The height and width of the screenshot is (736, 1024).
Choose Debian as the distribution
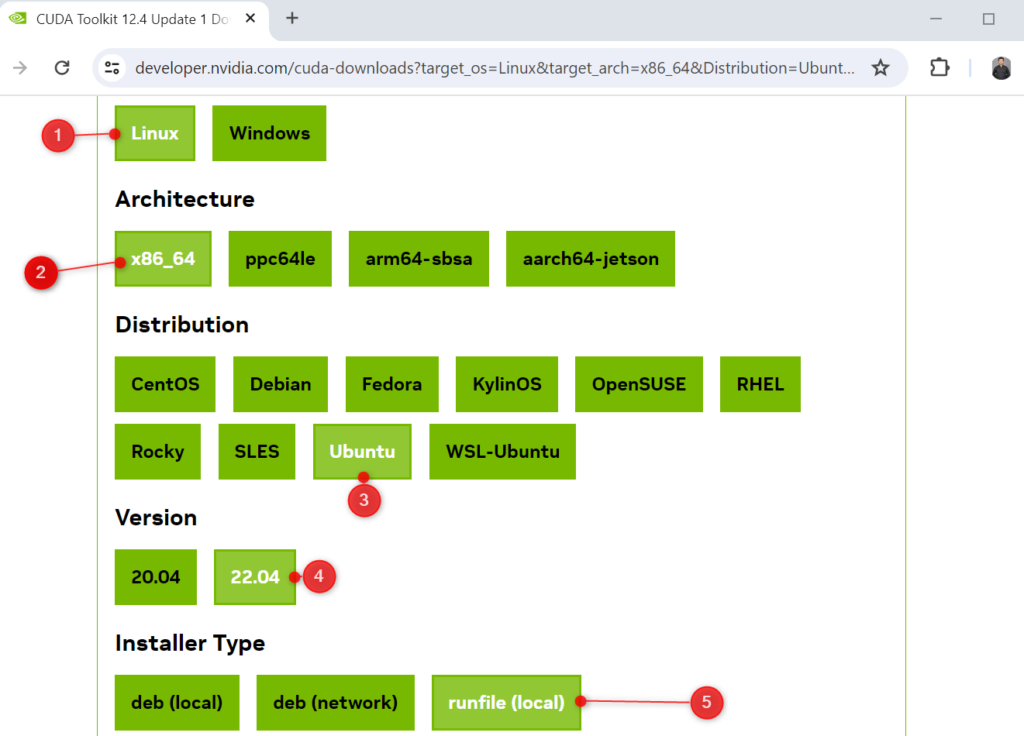pyautogui.click(x=280, y=384)
